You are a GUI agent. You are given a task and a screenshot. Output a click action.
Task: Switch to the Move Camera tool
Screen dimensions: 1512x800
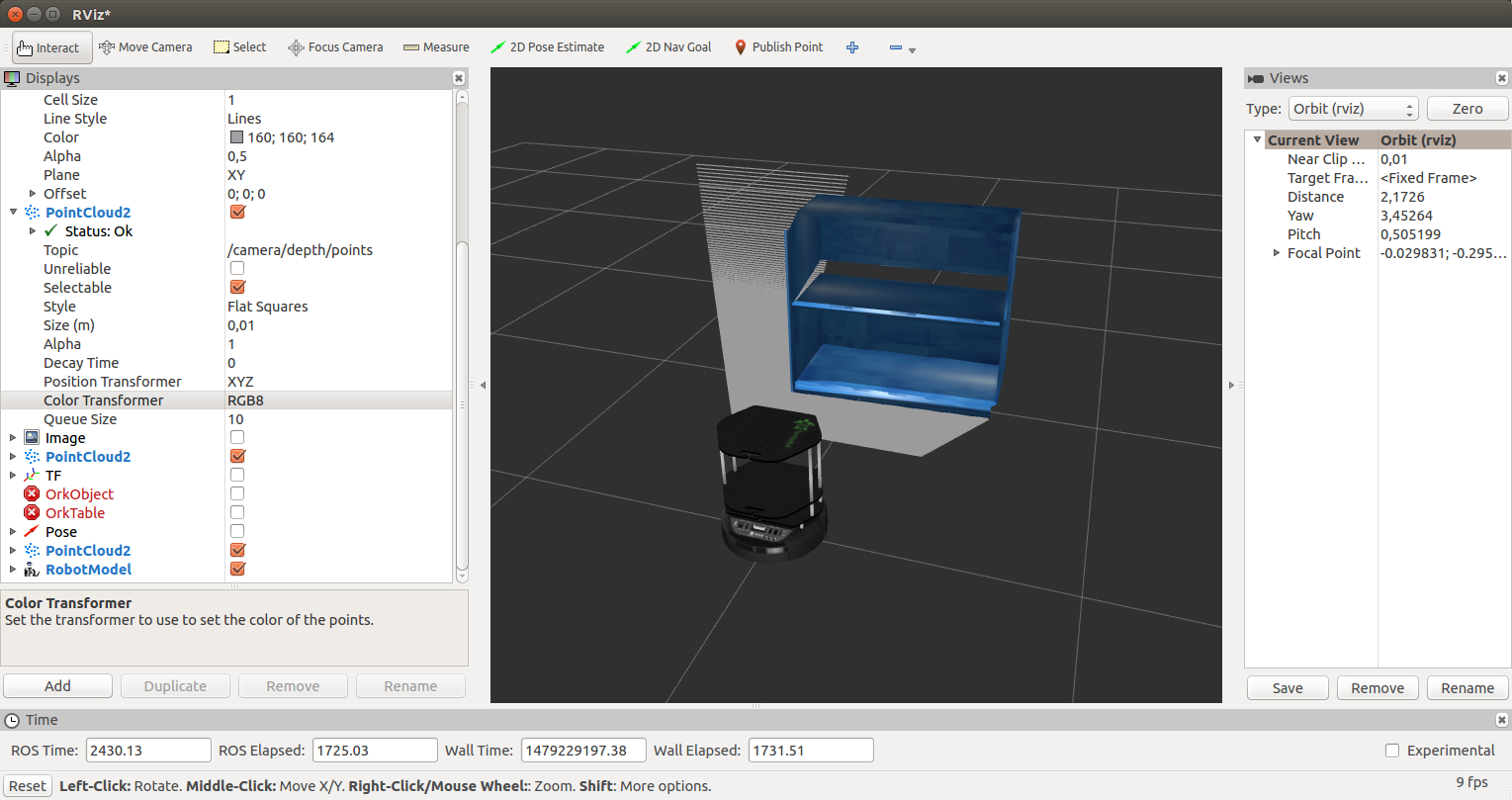(145, 47)
